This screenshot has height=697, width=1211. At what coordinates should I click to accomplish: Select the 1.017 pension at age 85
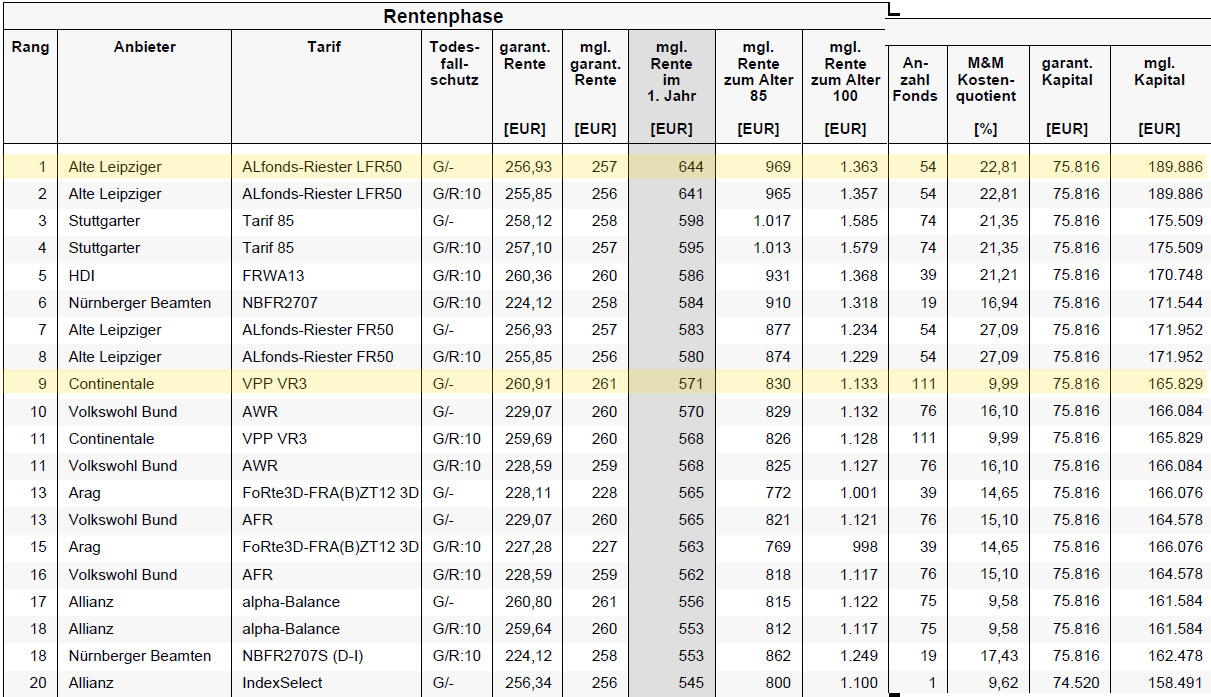coord(772,221)
